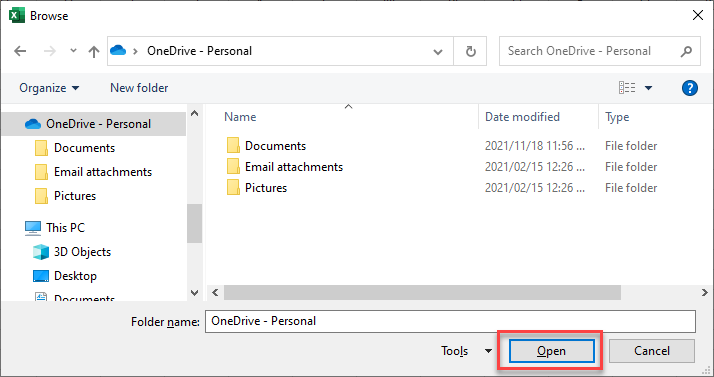Click the file list horizontal scrollbar thumb
This screenshot has width=714, height=377.
(x=422, y=292)
